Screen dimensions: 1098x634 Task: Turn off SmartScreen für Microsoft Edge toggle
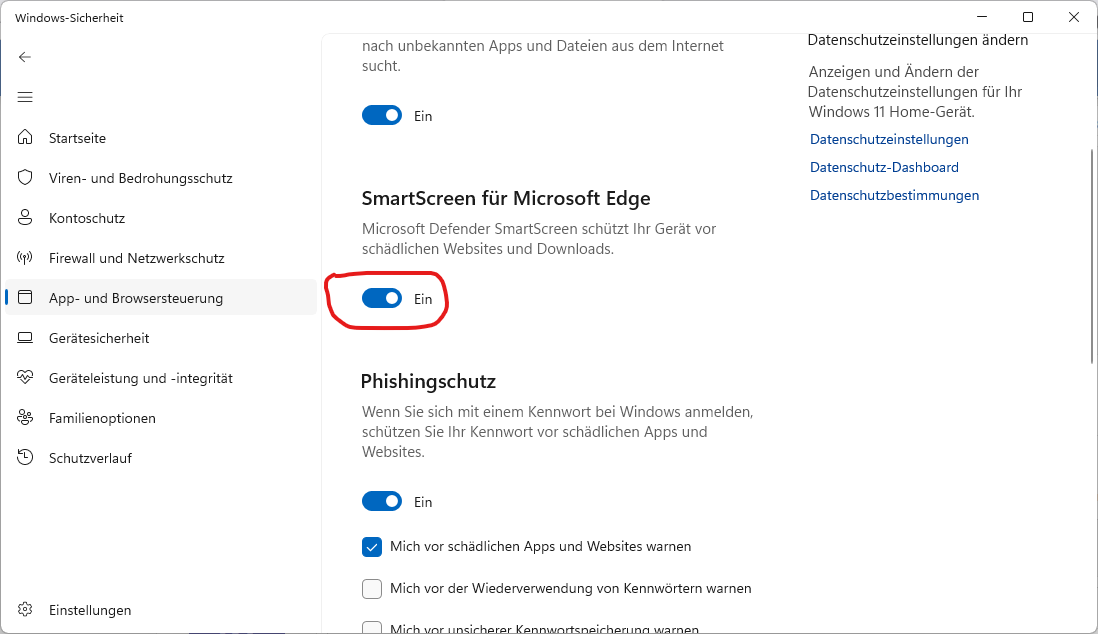382,298
